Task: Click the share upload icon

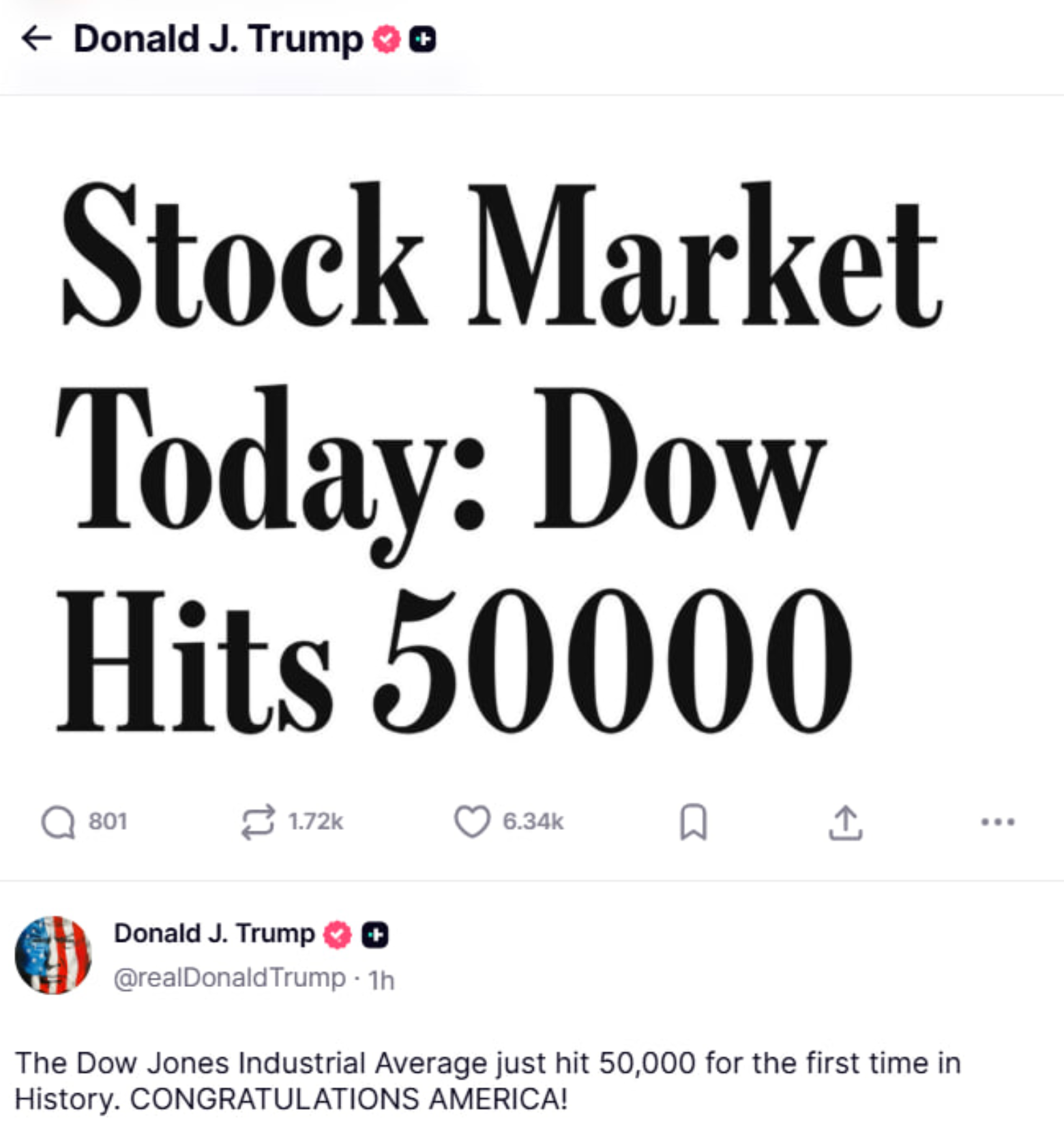Action: coord(846,822)
